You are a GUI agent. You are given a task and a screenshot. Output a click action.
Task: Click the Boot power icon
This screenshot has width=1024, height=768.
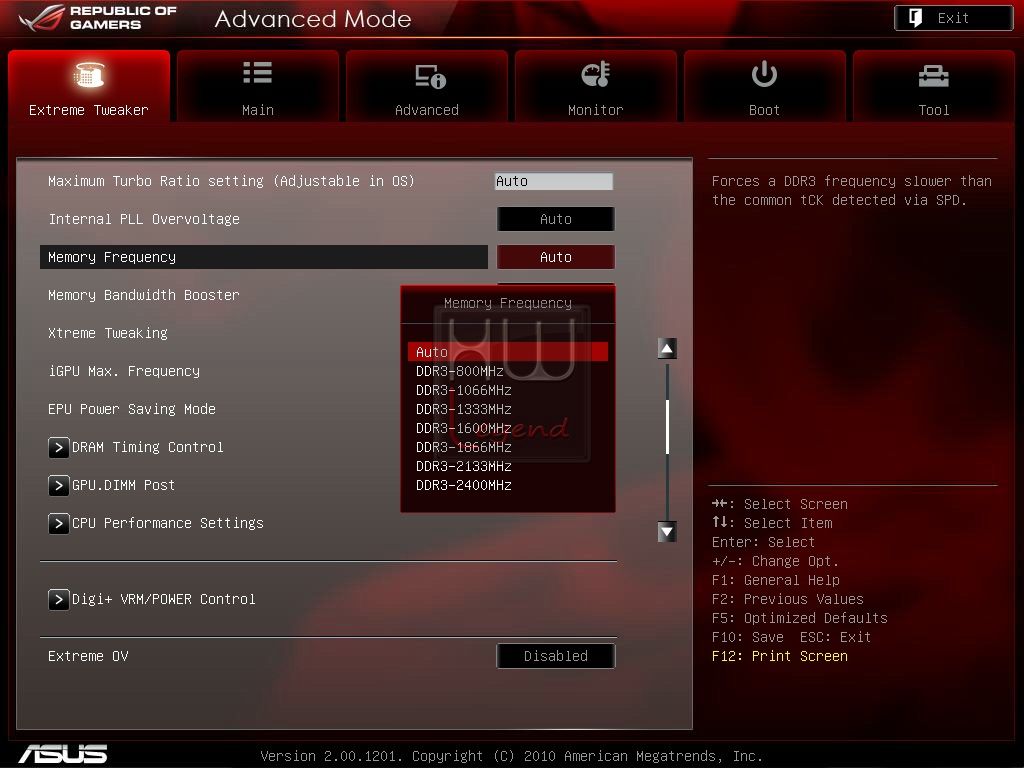(x=764, y=74)
